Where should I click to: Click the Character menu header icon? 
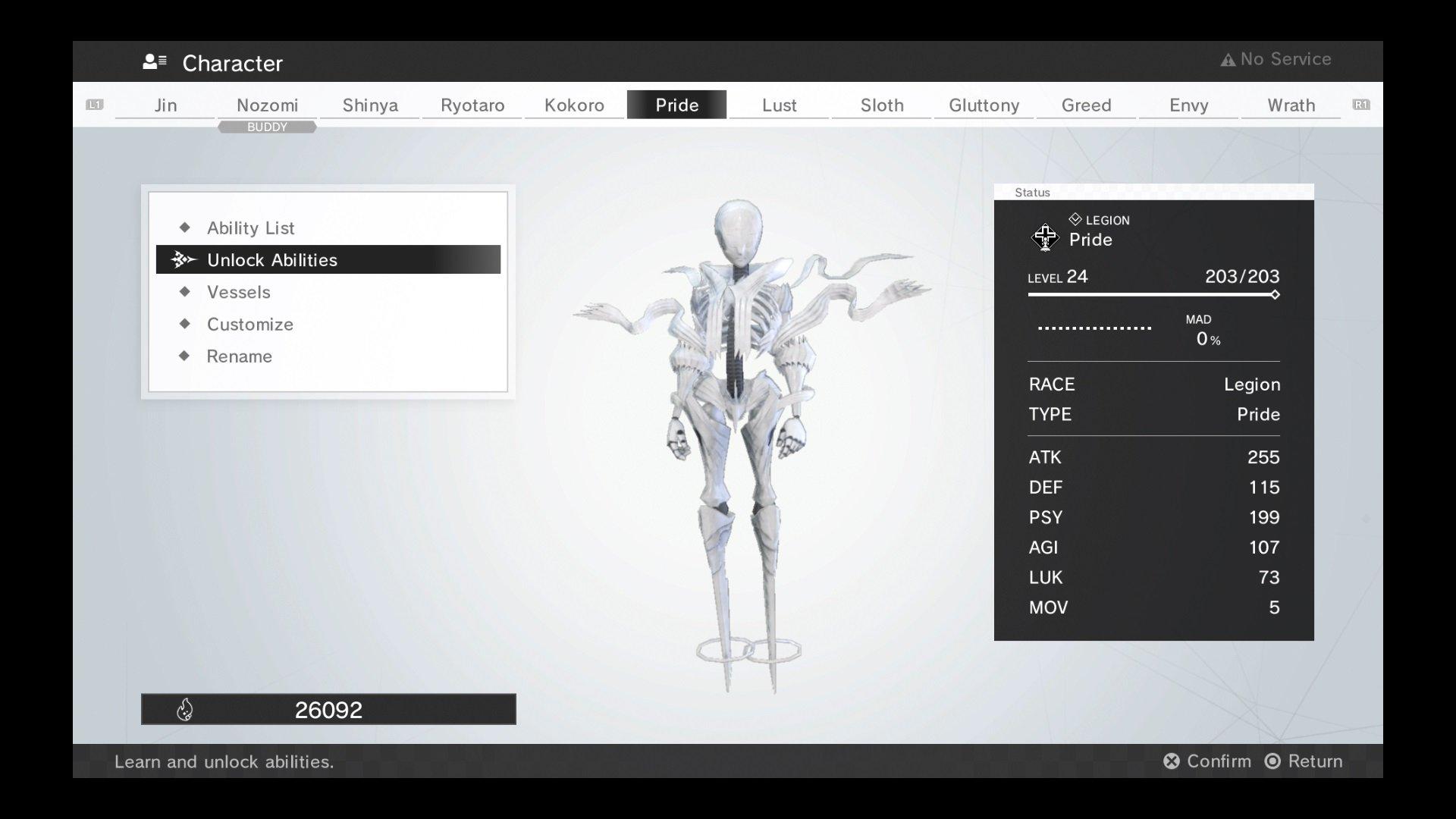[x=155, y=62]
